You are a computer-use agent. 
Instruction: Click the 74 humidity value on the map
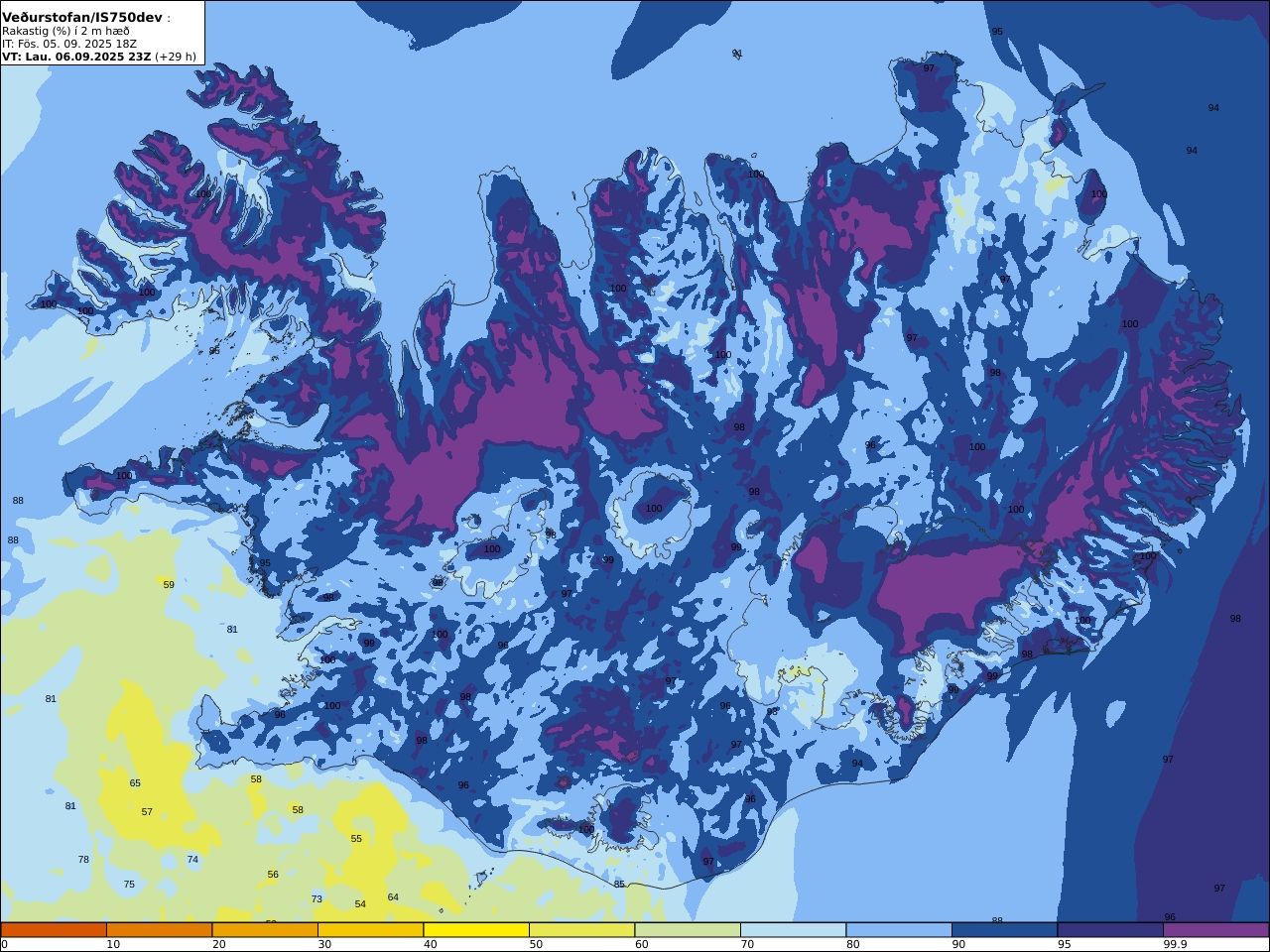pos(192,860)
